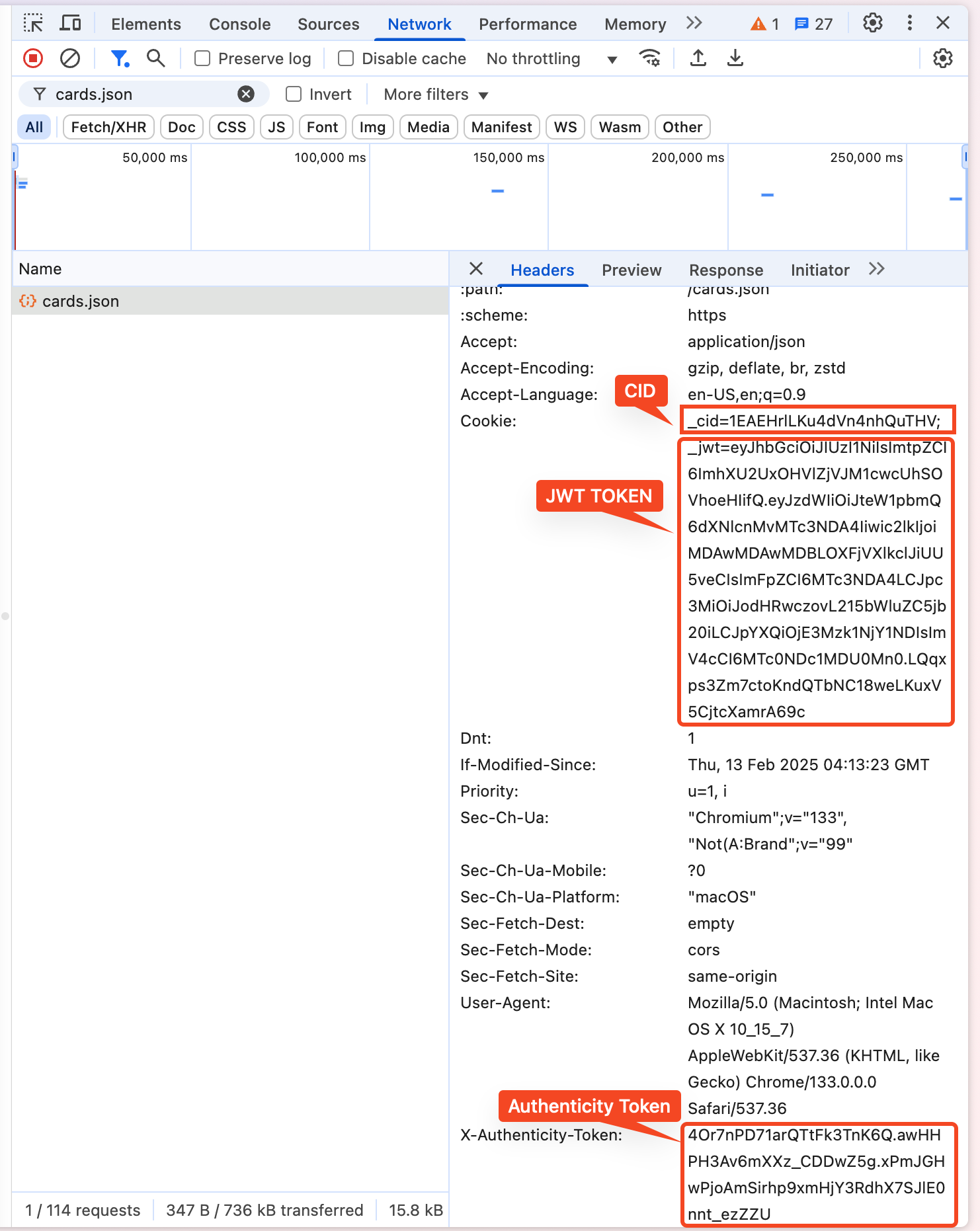Toggle the device toolbar icon
Screen dimensions: 980x1231
[x=70, y=24]
